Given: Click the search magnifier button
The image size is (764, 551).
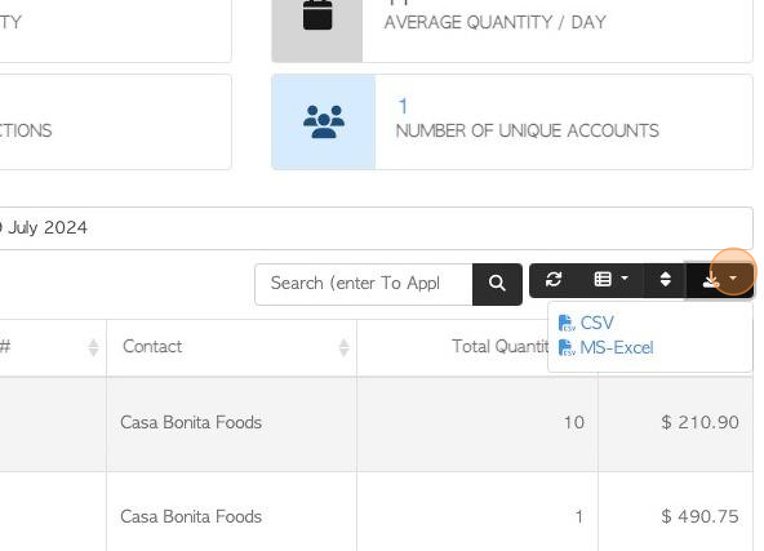Looking at the screenshot, I should tap(497, 284).
